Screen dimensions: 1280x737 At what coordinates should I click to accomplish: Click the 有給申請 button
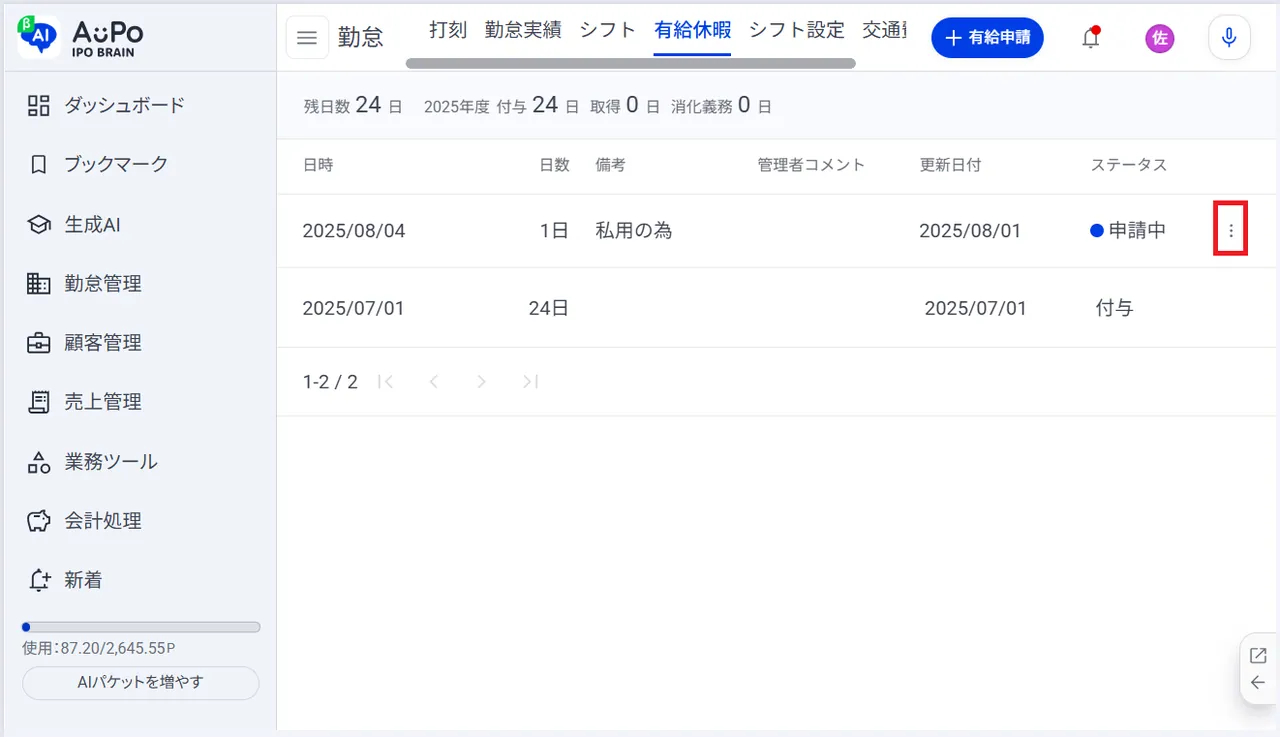[988, 38]
